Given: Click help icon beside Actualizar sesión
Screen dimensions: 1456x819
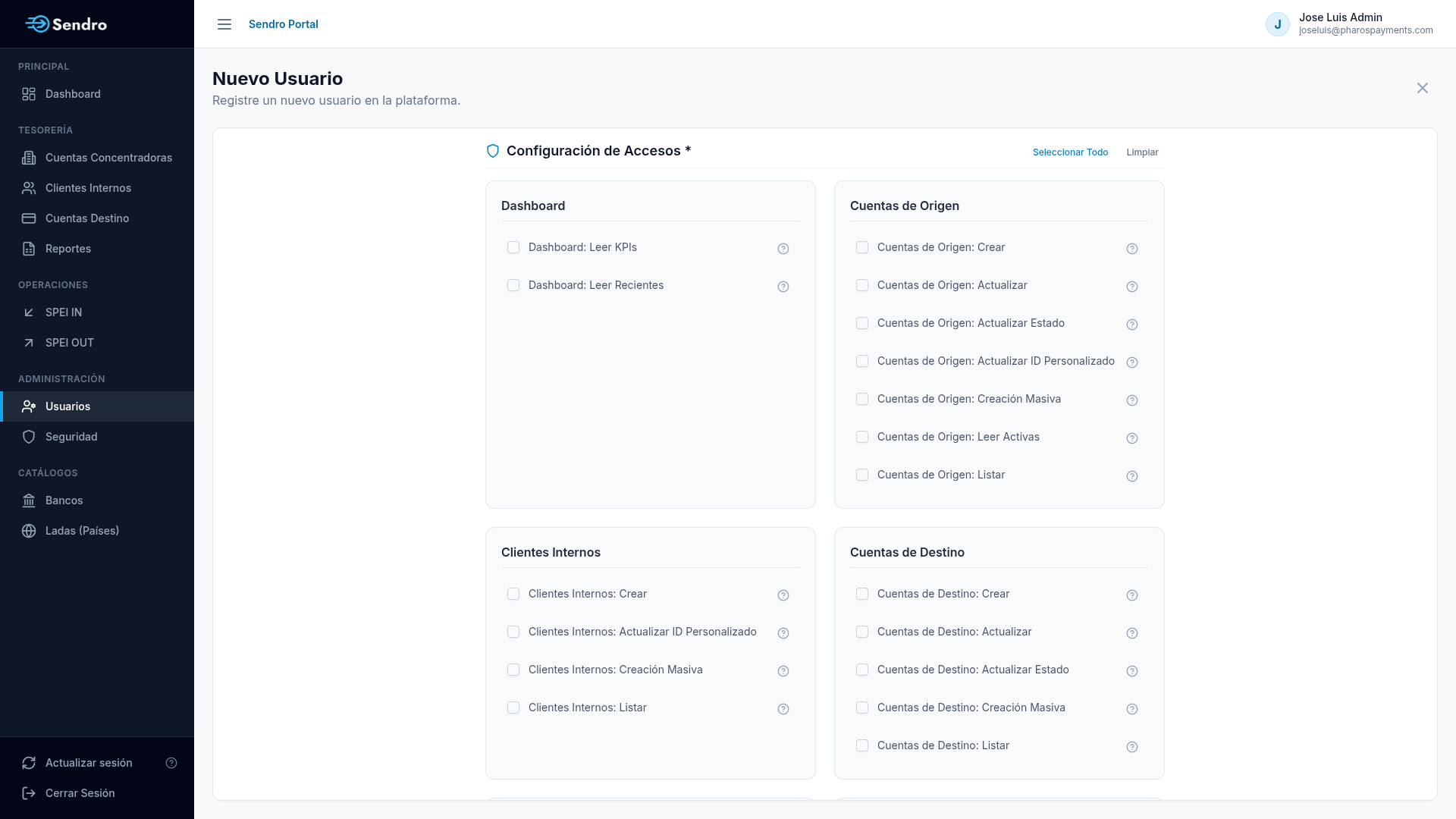Looking at the screenshot, I should (x=171, y=763).
